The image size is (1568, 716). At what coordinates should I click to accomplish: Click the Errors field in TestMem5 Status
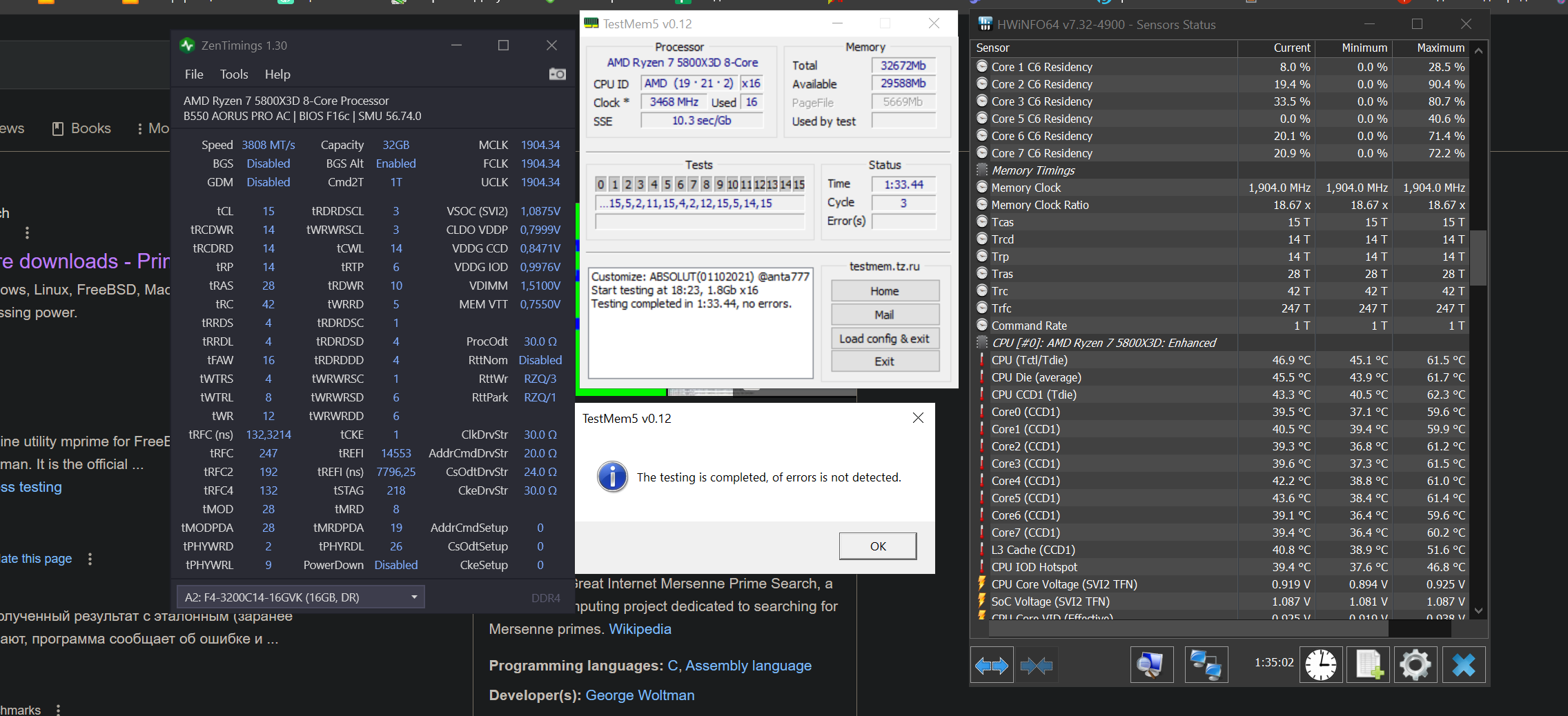pyautogui.click(x=903, y=221)
